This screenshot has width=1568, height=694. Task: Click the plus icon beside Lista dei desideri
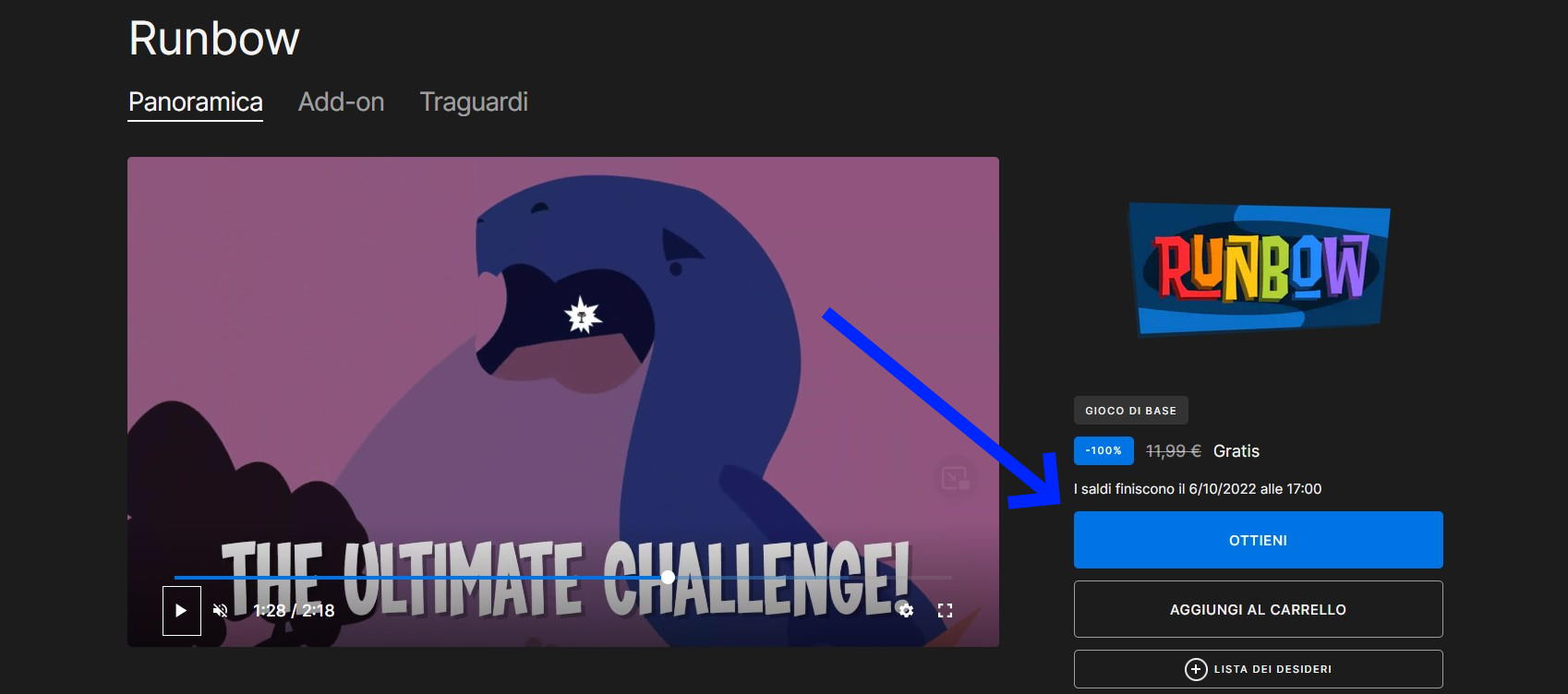click(x=1195, y=669)
